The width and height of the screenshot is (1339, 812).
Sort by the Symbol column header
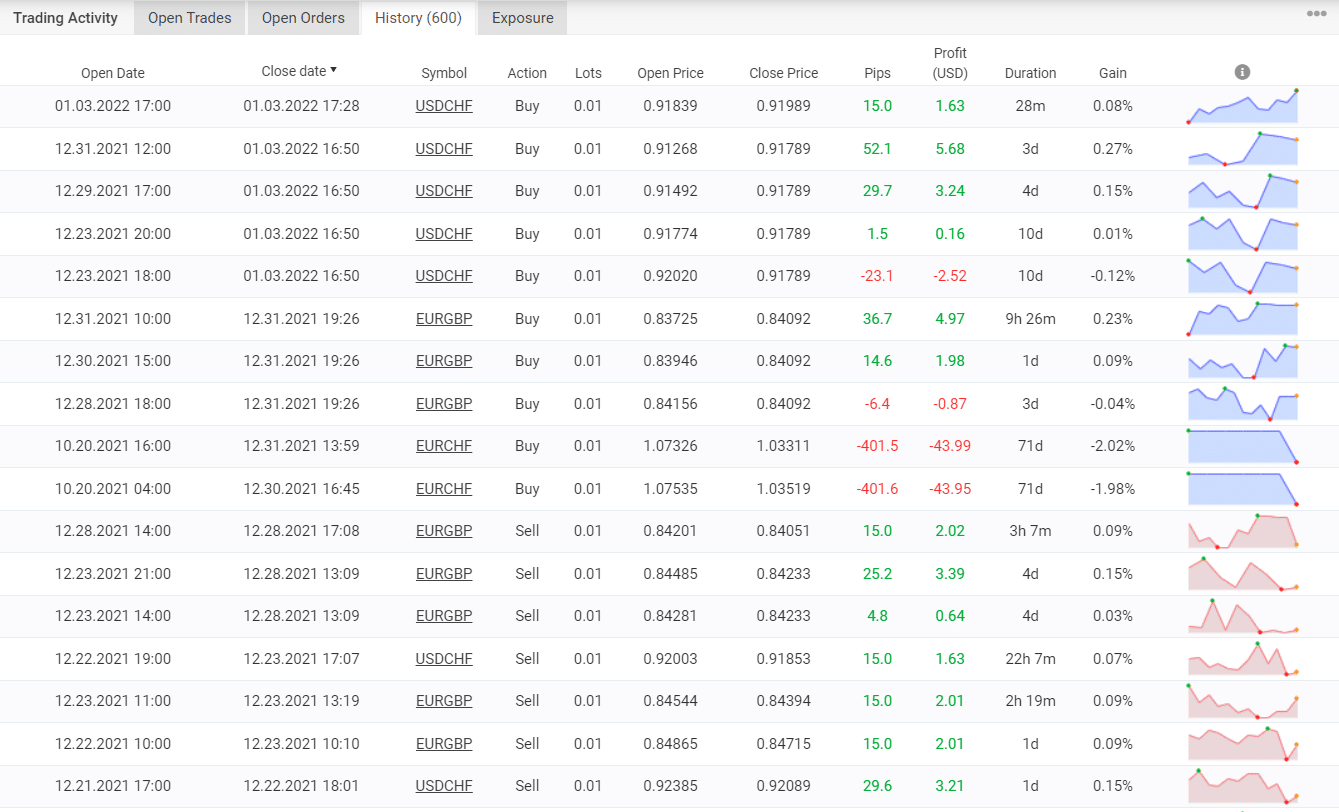[x=444, y=73]
